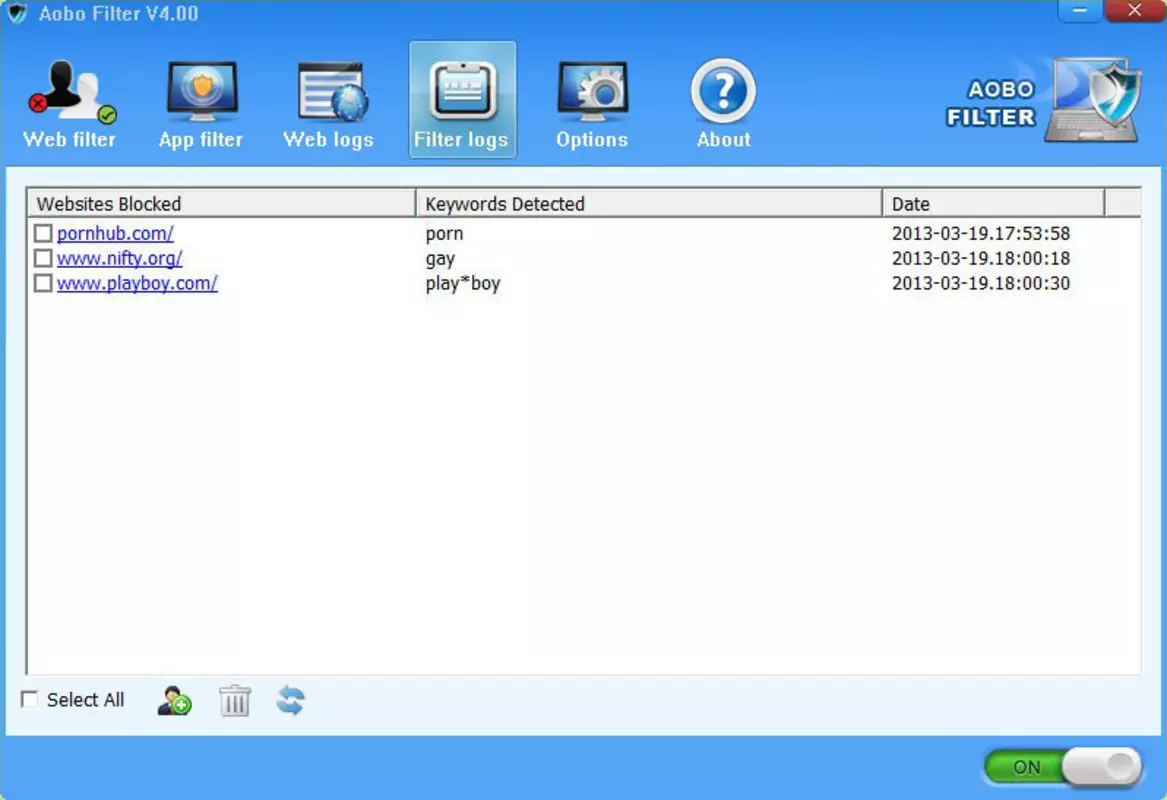This screenshot has width=1167, height=800.
Task: Sort by Websites Blocked column header
Action: pos(221,203)
